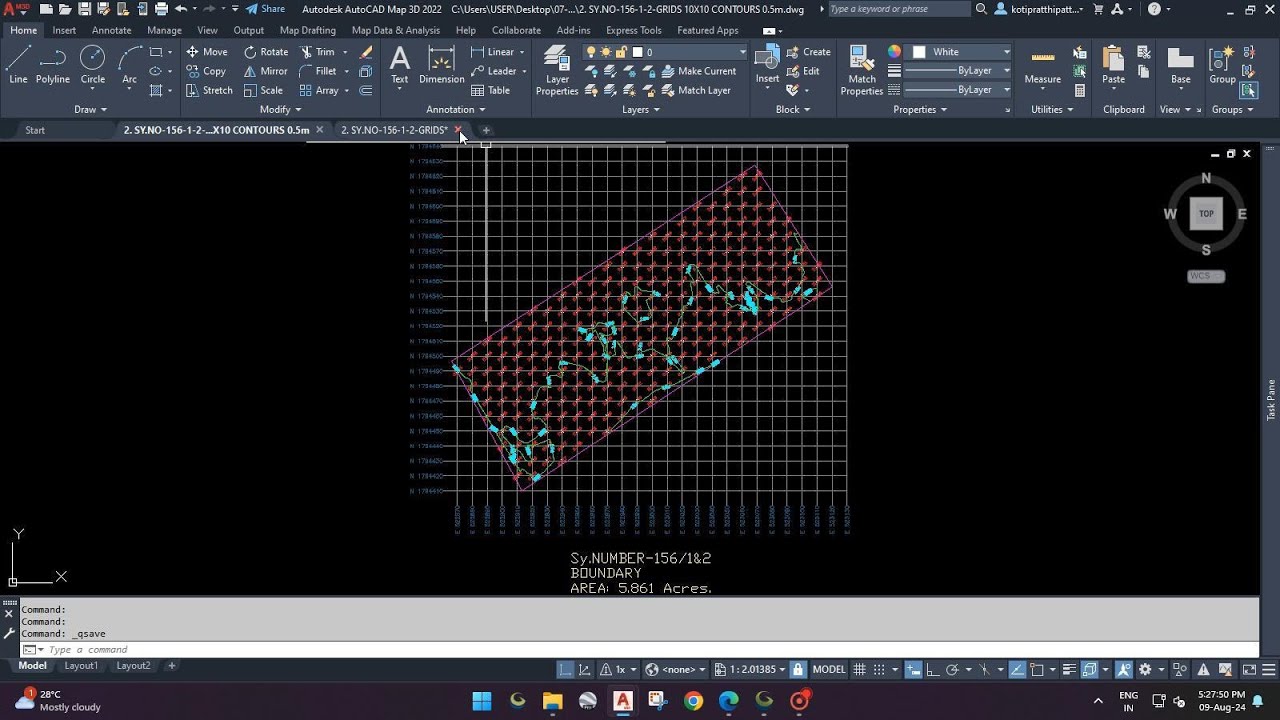Select the Scale command
1280x720 pixels.
263,90
